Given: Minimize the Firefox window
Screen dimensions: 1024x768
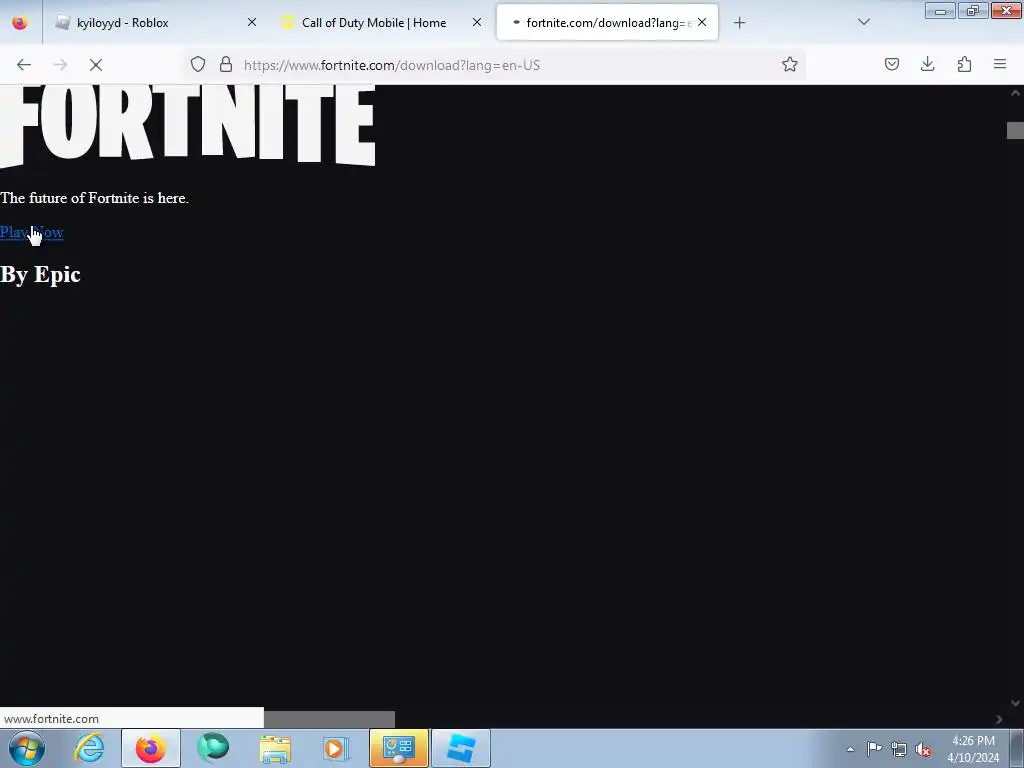Looking at the screenshot, I should point(940,10).
